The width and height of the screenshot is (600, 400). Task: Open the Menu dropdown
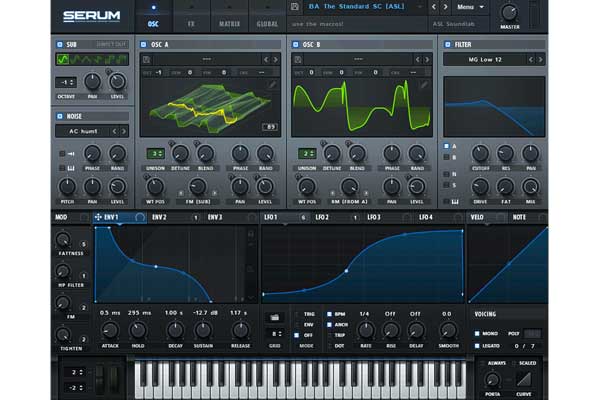[470, 7]
